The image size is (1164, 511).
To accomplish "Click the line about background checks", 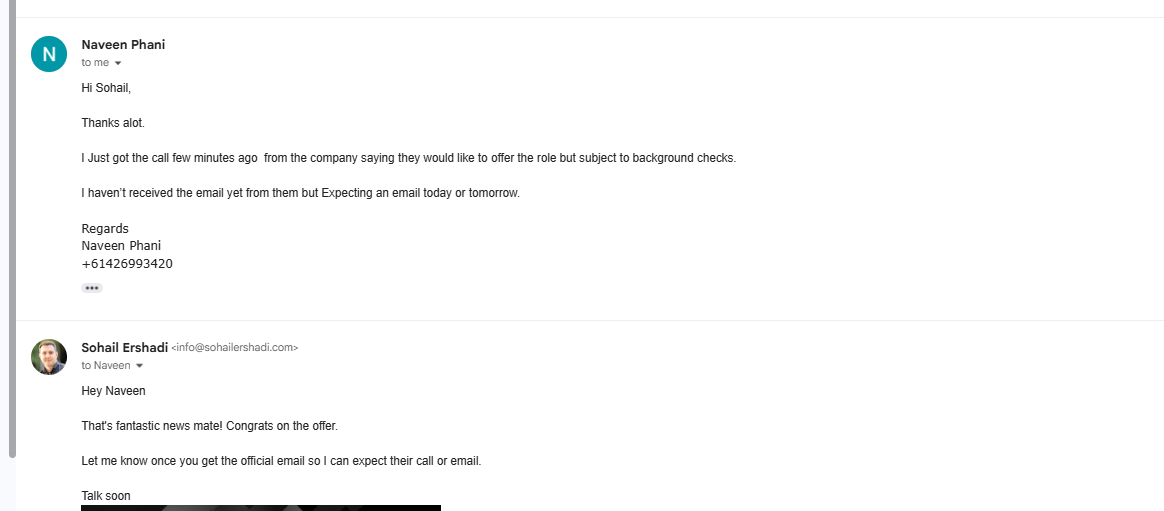I will (x=408, y=158).
